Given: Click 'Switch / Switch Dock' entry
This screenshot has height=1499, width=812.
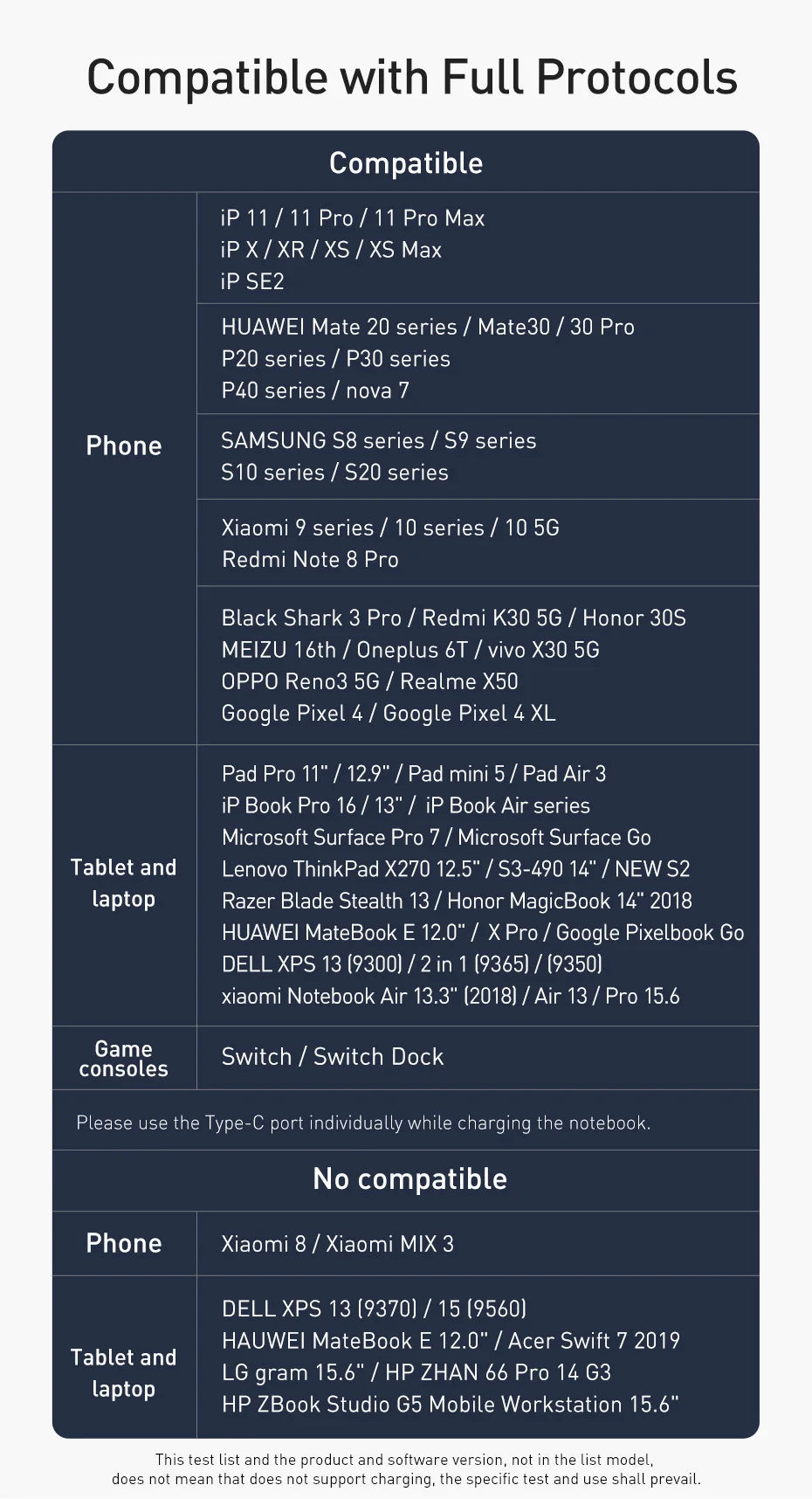Looking at the screenshot, I should 333,1057.
